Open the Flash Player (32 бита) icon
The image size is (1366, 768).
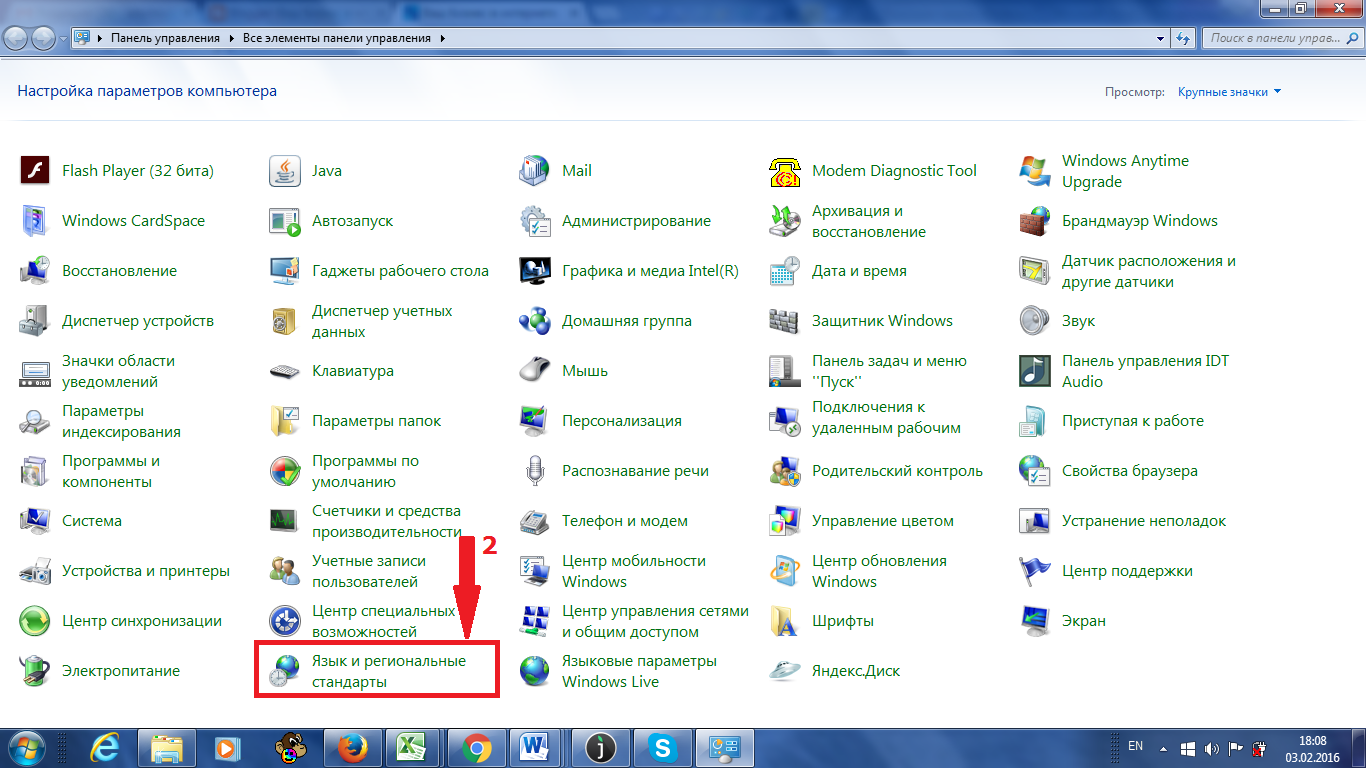[x=35, y=171]
